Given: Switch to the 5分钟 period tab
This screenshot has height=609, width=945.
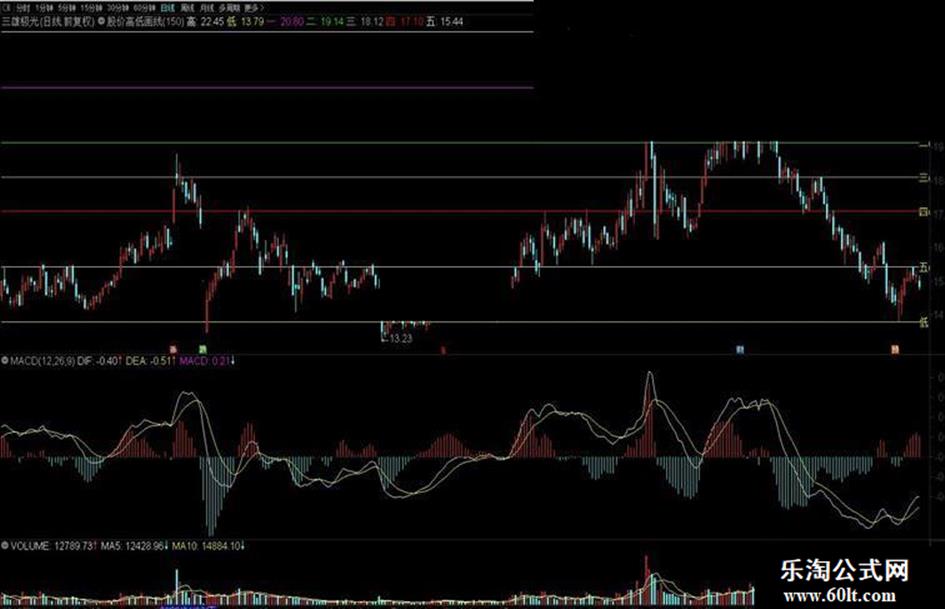Looking at the screenshot, I should 66,8.
